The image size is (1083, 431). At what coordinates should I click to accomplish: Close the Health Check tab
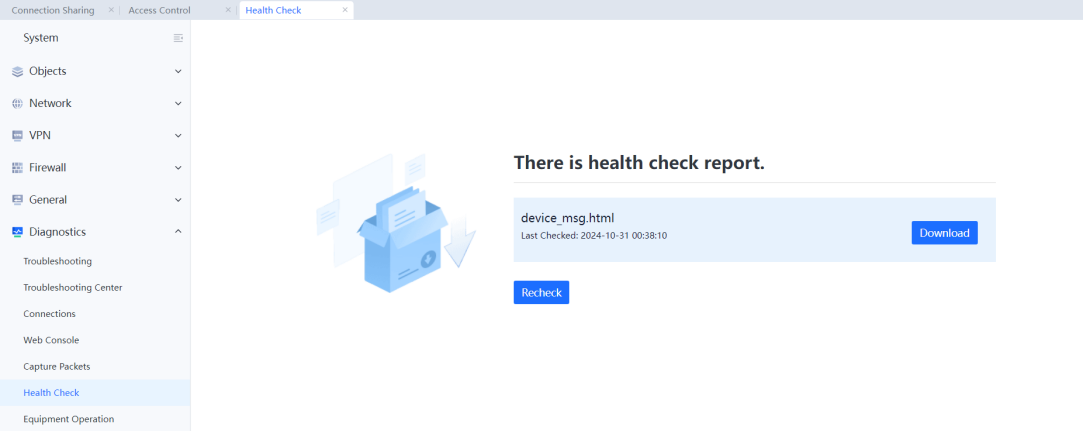tap(345, 10)
